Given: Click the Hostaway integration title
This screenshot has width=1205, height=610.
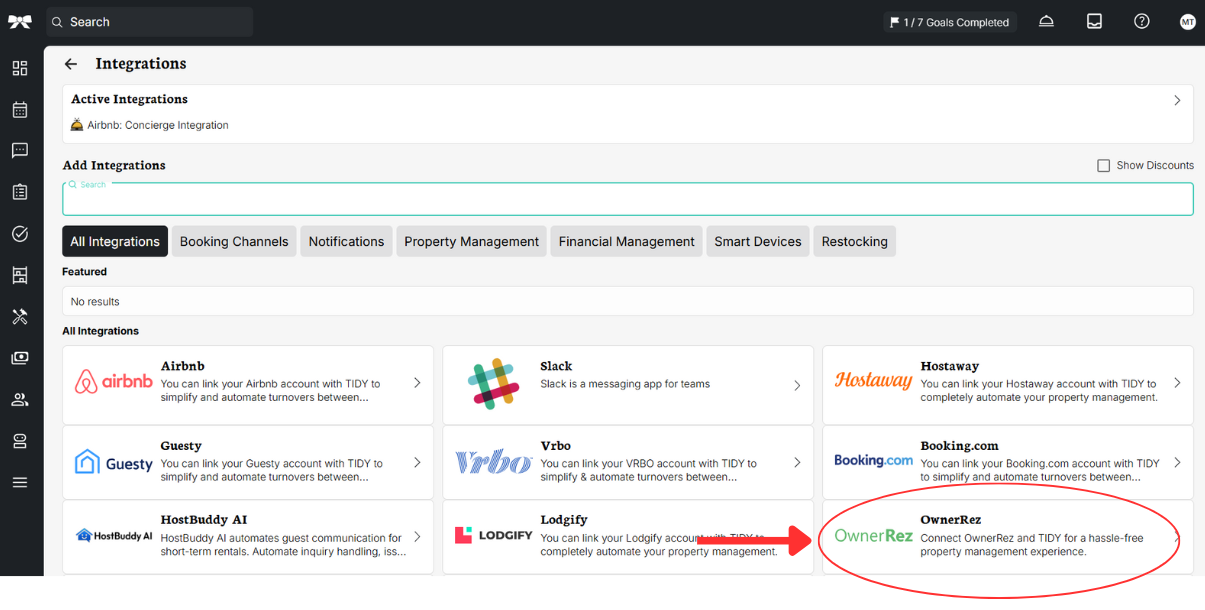Looking at the screenshot, I should click(949, 366).
